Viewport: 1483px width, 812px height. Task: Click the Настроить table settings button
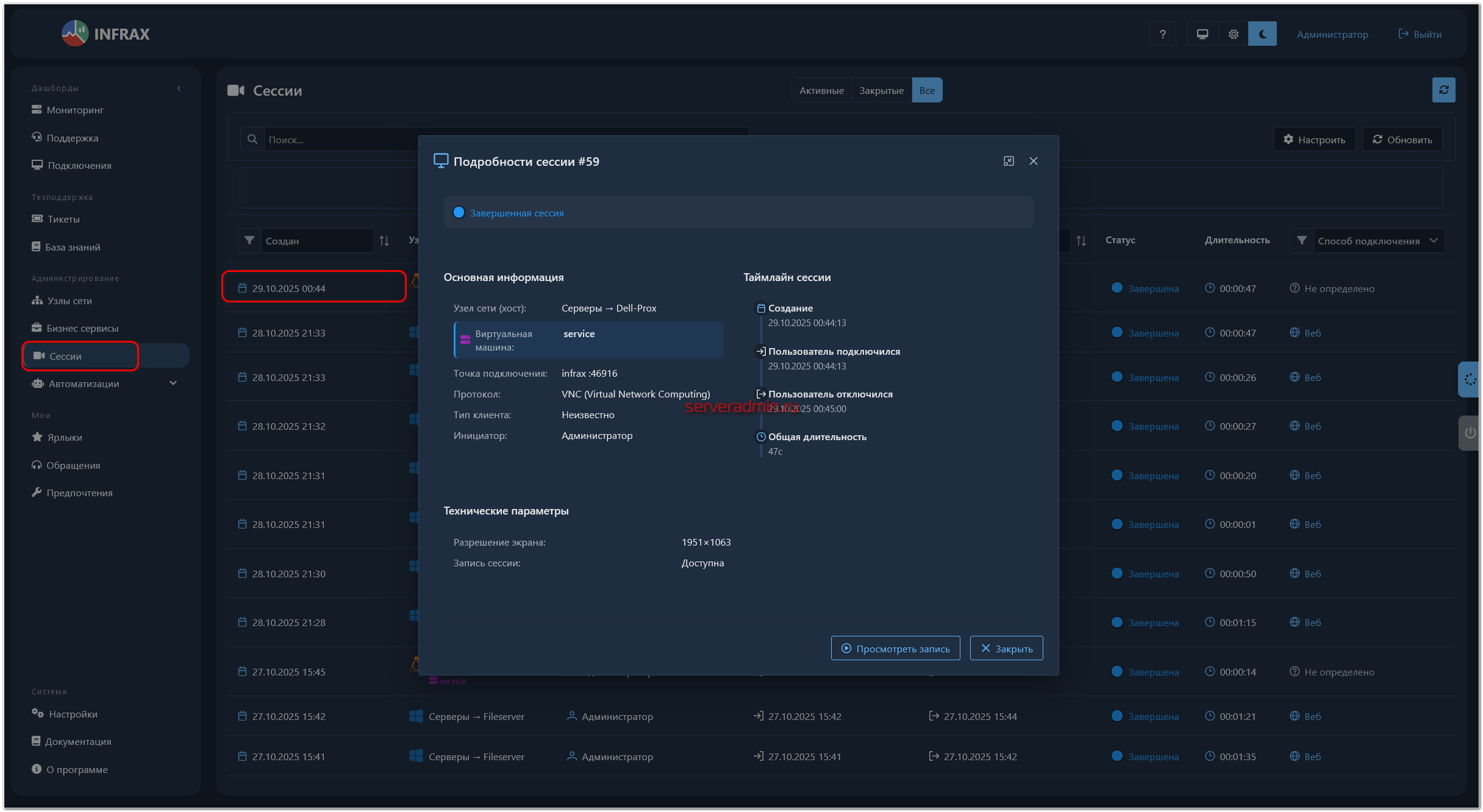pos(1314,140)
